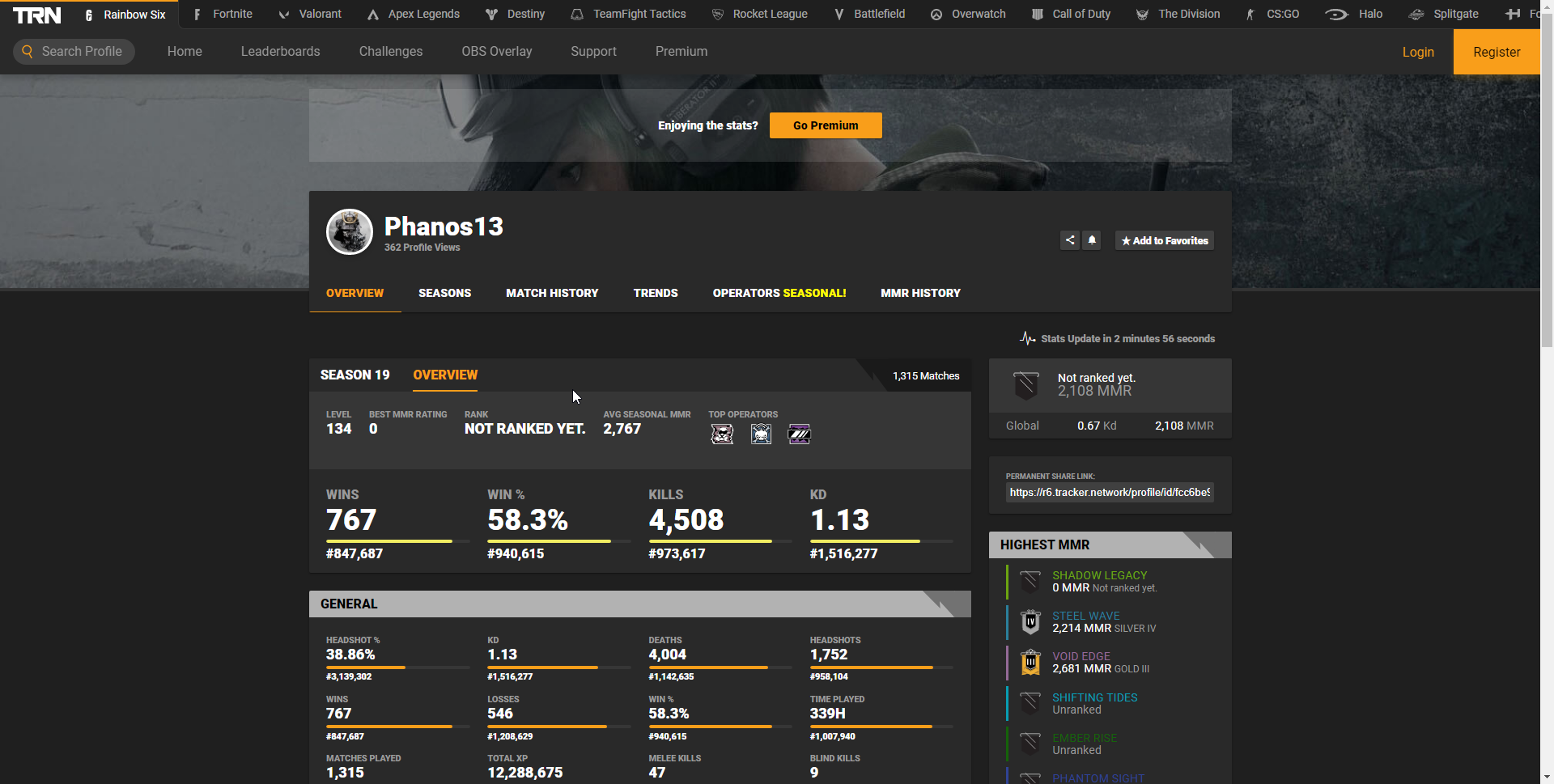Click the Go Premium button
The width and height of the screenshot is (1554, 784).
point(826,125)
